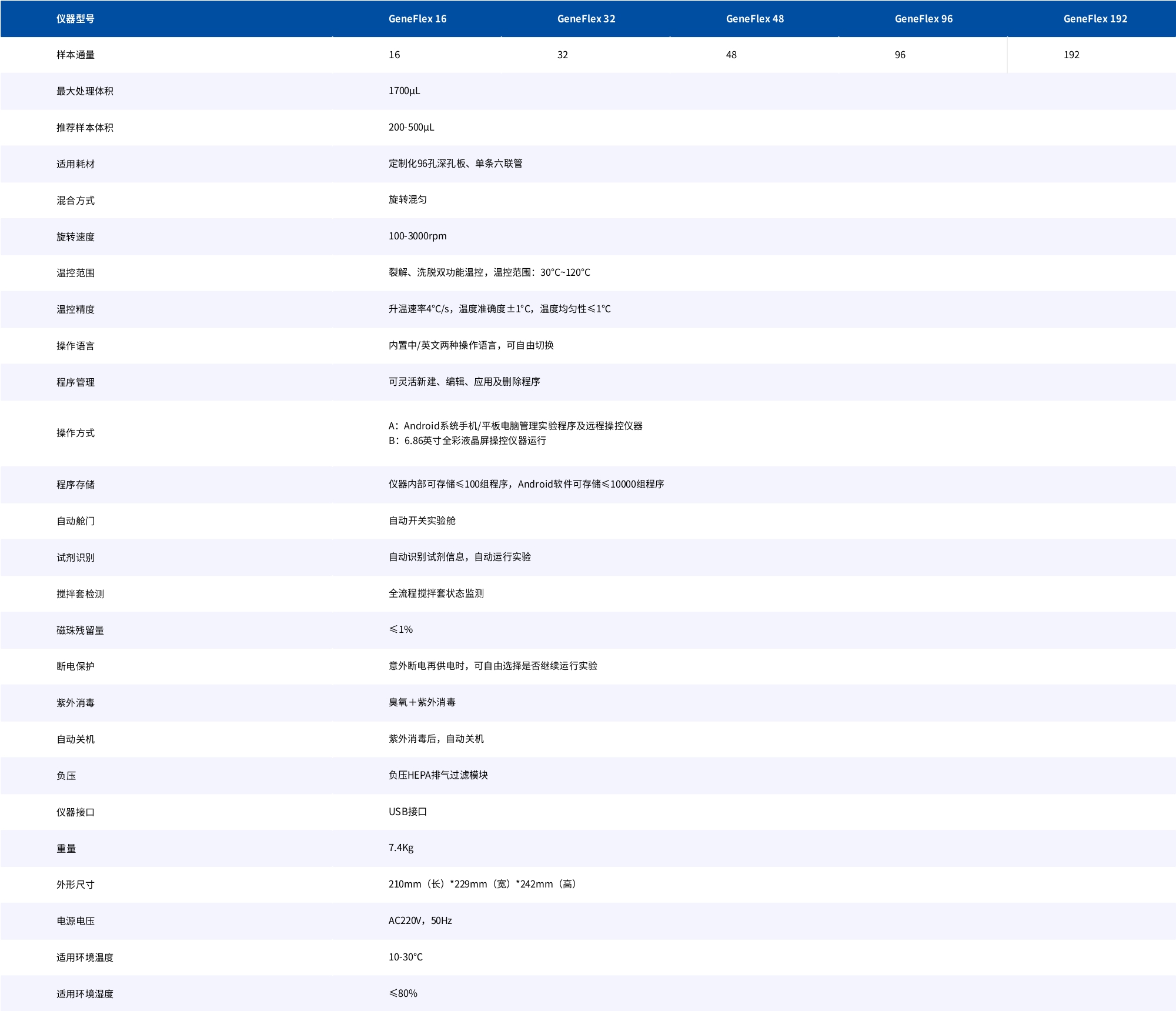
Task: Click the Android系统手机 operation mode line
Action: tap(515, 425)
